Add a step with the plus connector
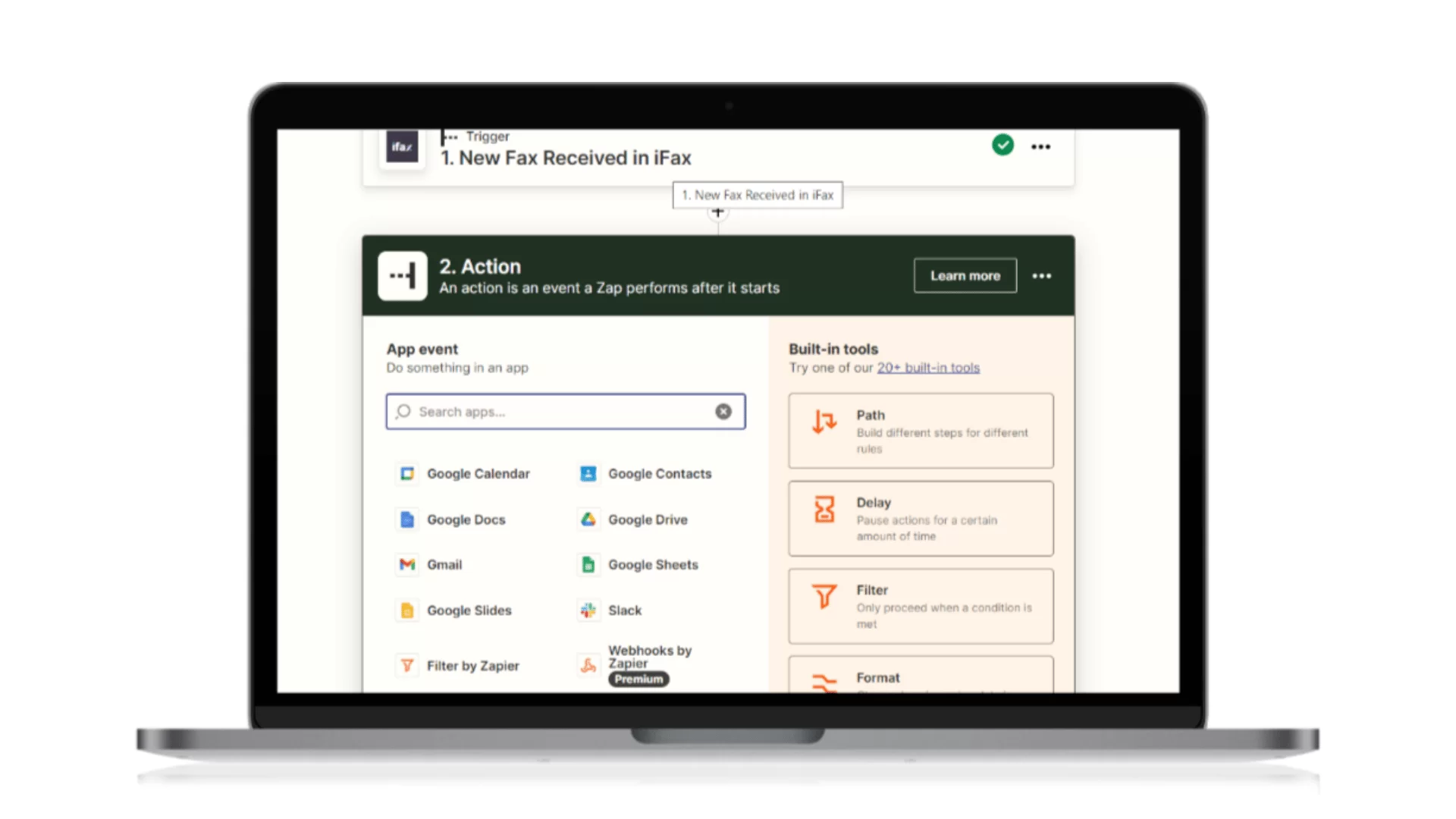This screenshot has height=819, width=1456. (x=717, y=213)
